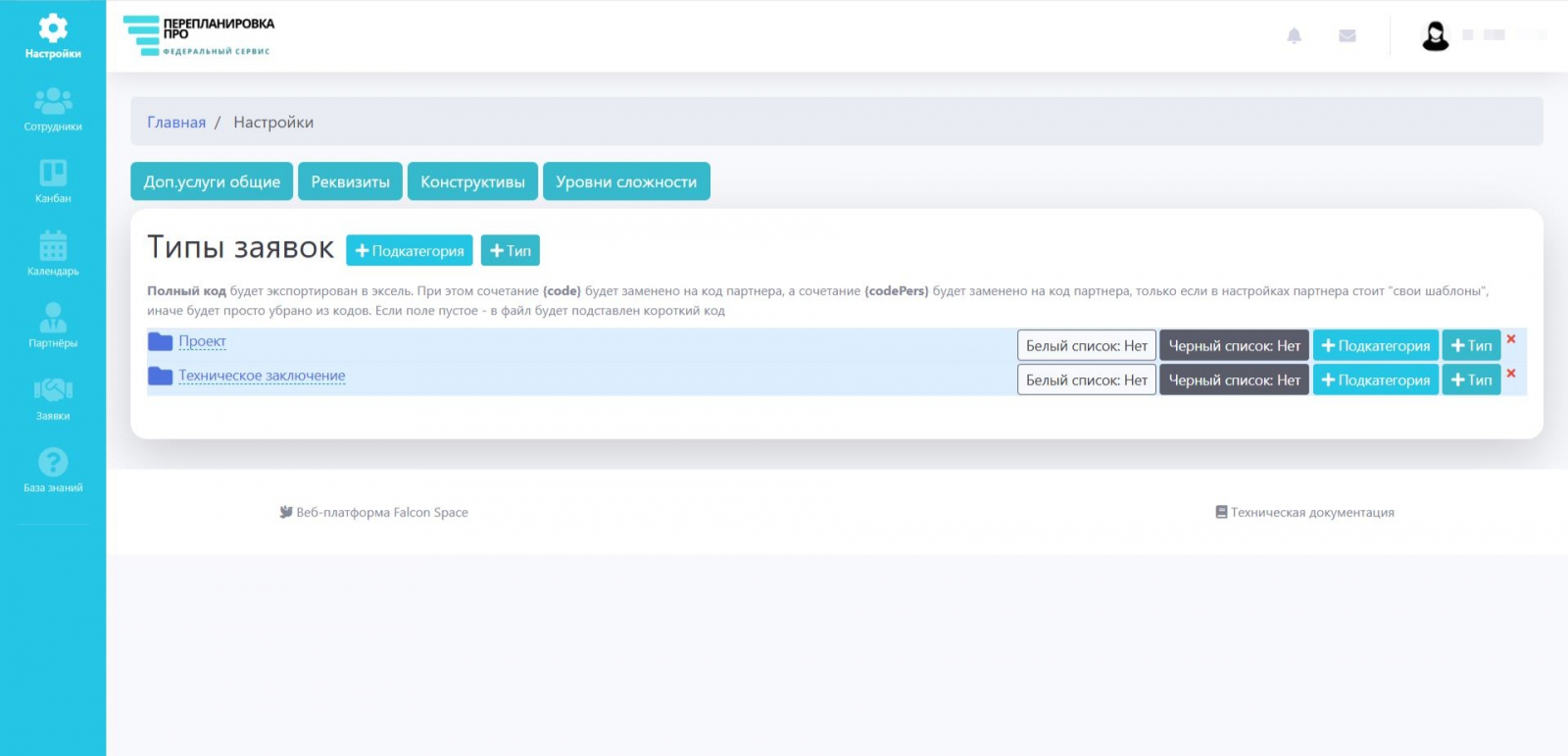Go to Главная breadcrumb link

tap(176, 122)
